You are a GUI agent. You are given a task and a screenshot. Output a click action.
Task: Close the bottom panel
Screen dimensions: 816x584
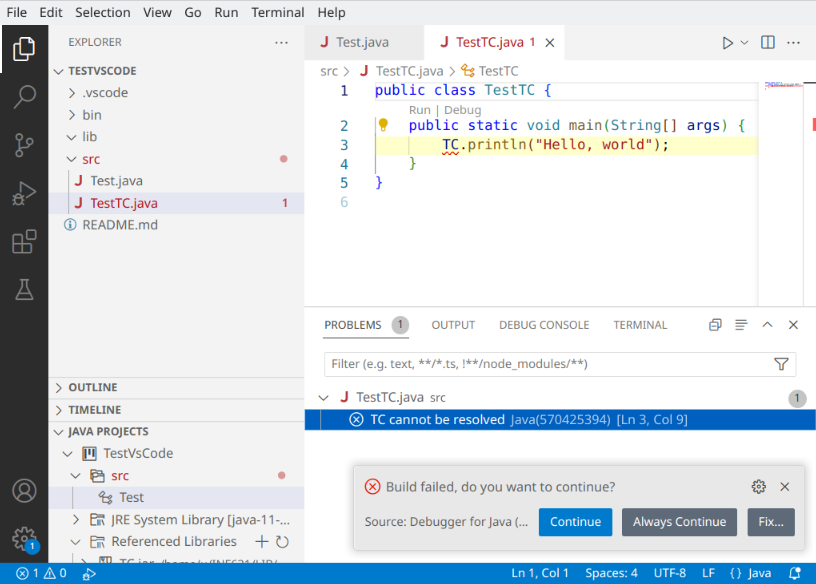click(793, 325)
